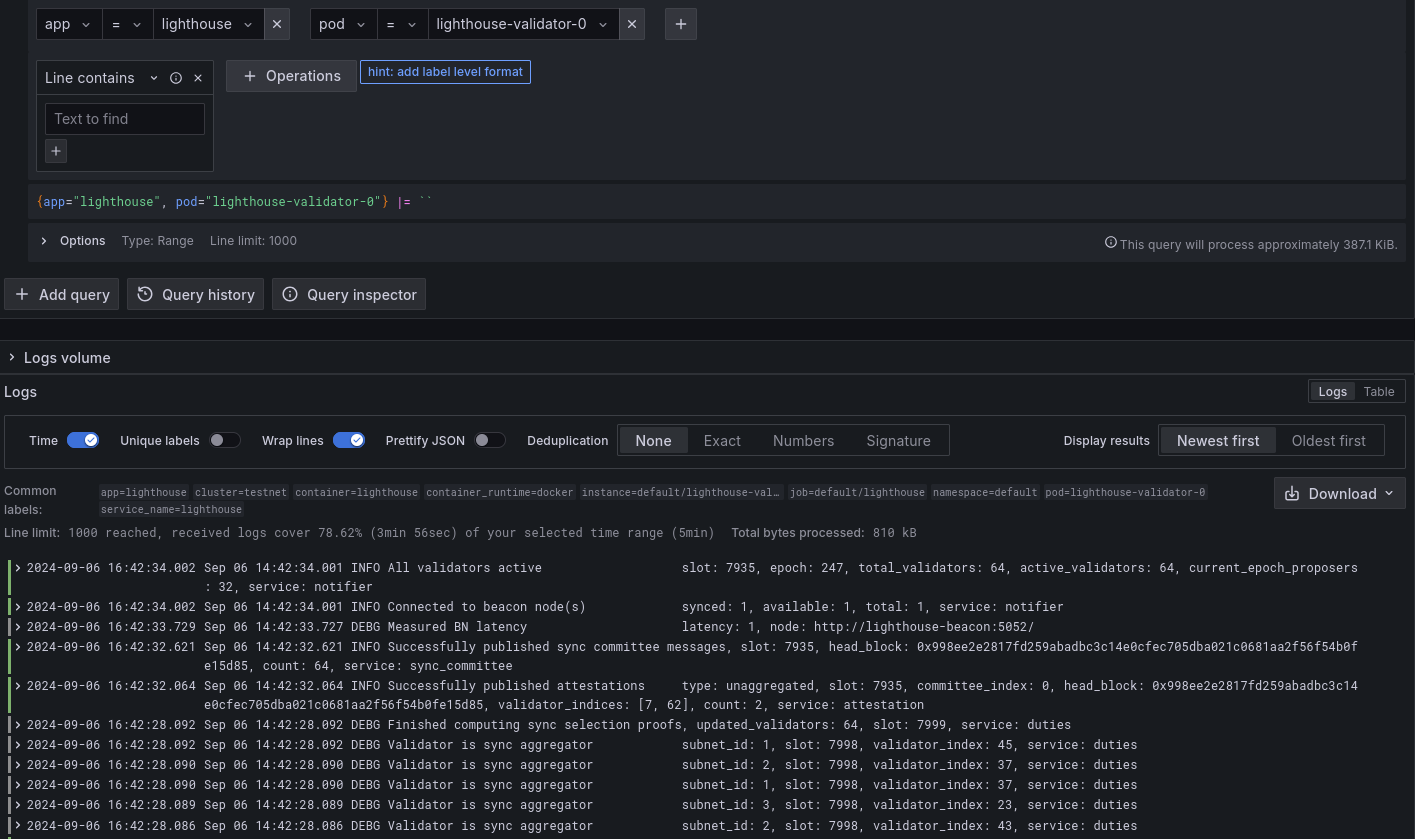Open the Query inspector
Image resolution: width=1415 pixels, height=839 pixels.
pos(349,295)
